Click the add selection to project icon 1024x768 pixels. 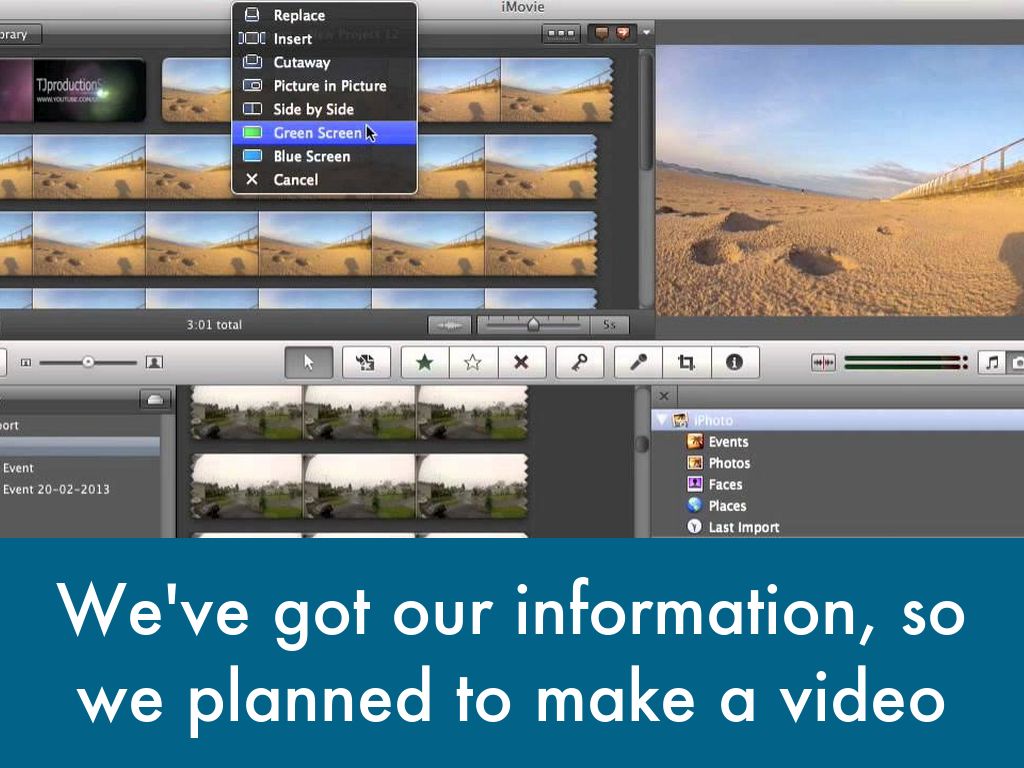[x=366, y=363]
